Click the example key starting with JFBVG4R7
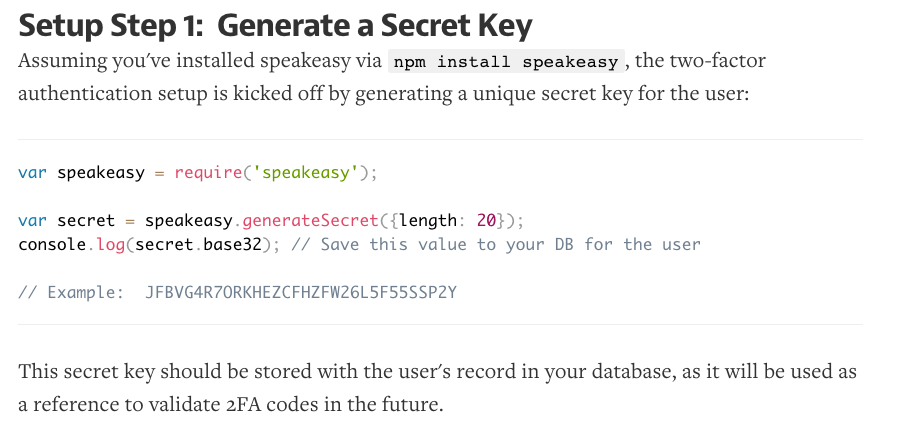Viewport: 900px width, 434px height. [x=300, y=292]
